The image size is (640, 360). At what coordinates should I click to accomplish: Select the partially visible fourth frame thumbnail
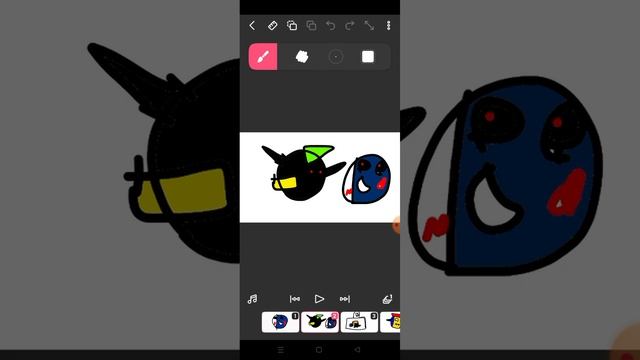(390, 322)
